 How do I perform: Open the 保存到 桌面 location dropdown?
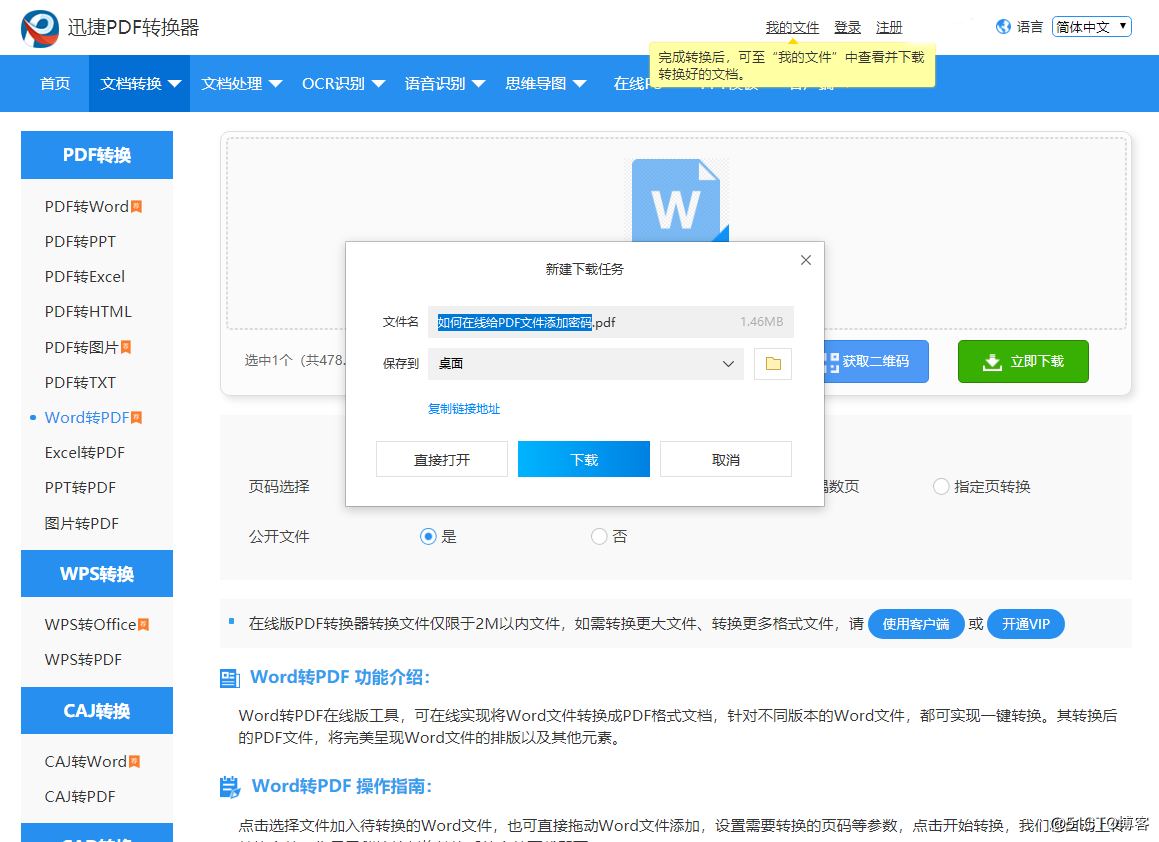point(585,364)
